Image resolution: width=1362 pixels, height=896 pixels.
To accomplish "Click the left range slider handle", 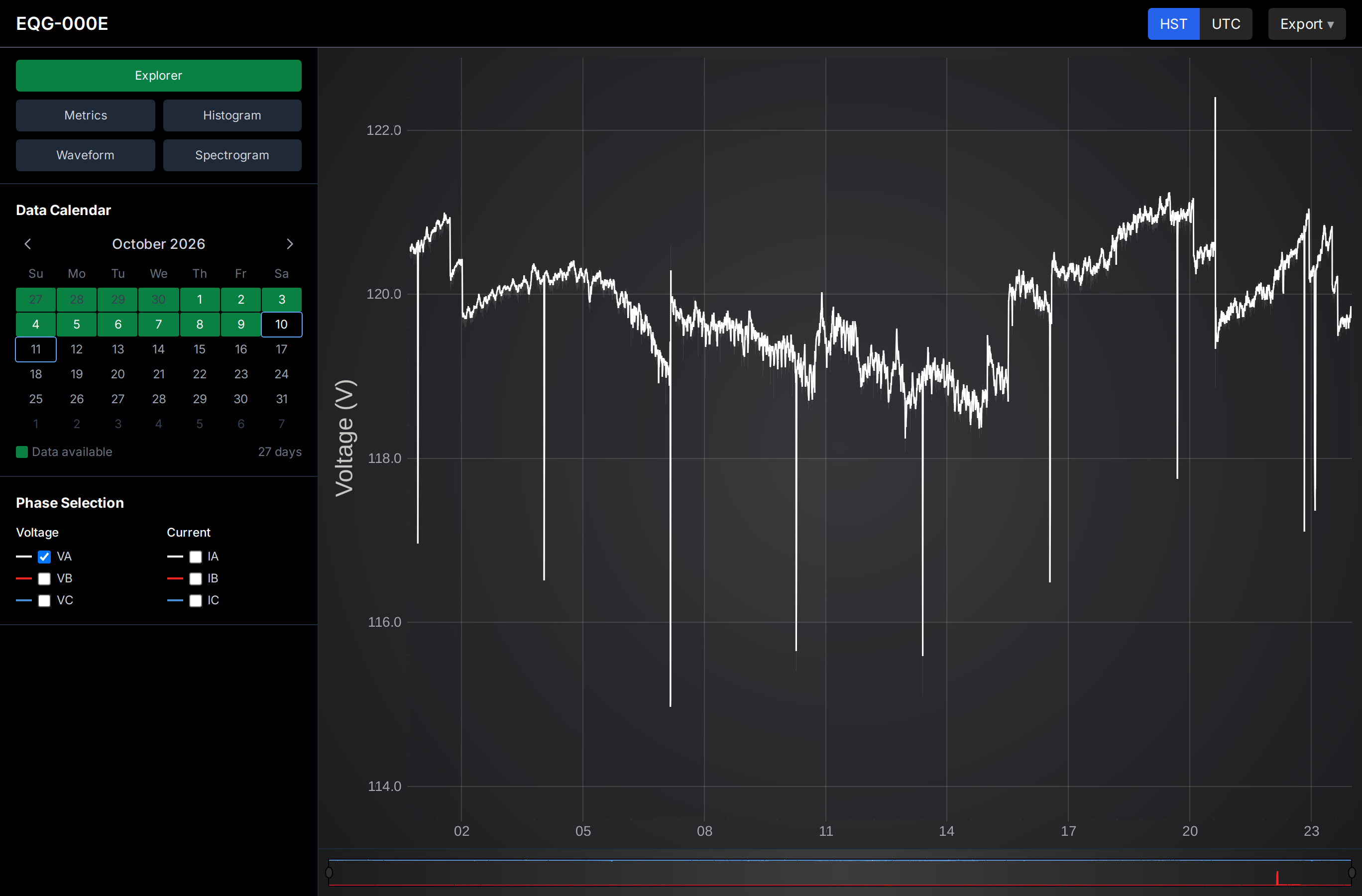I will tap(329, 873).
